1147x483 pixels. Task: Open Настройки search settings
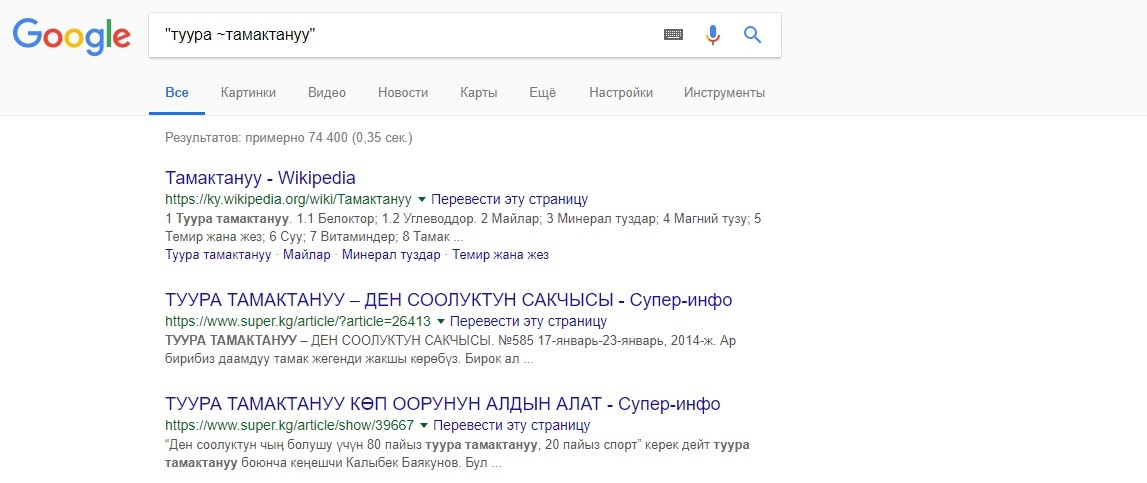(x=621, y=93)
